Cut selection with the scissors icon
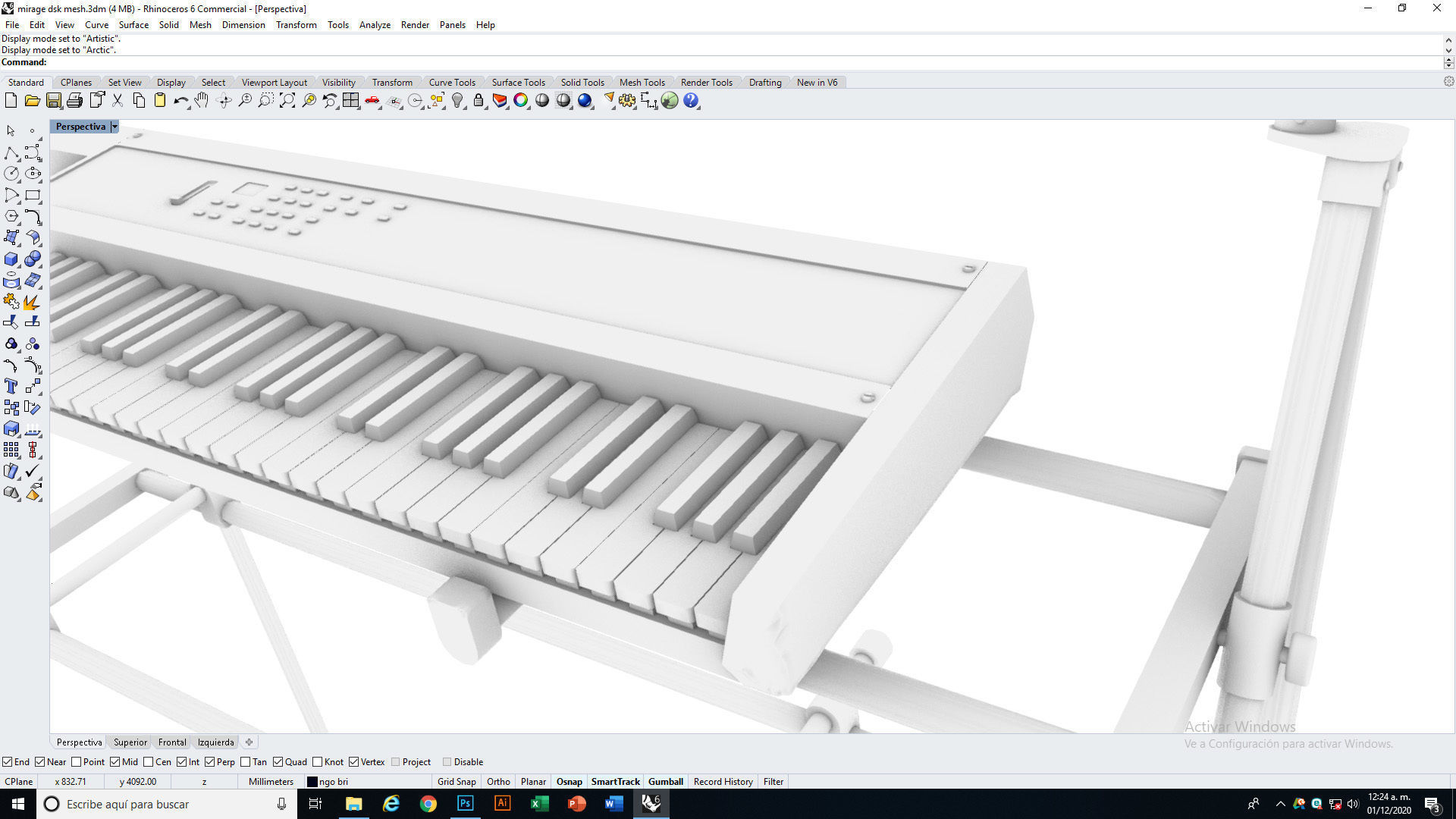Image resolution: width=1456 pixels, height=819 pixels. [x=118, y=101]
